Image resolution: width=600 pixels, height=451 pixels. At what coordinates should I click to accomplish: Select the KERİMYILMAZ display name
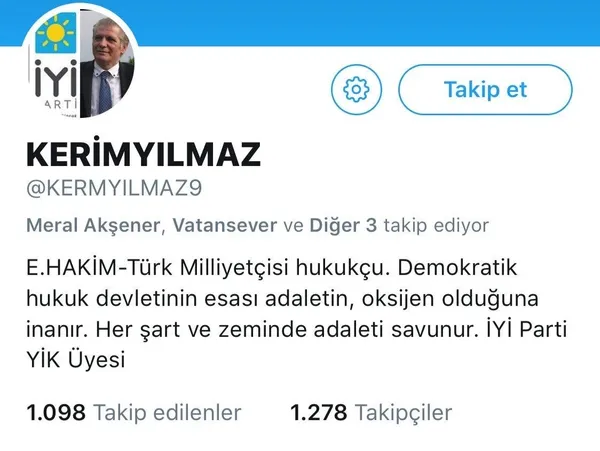pyautogui.click(x=143, y=153)
